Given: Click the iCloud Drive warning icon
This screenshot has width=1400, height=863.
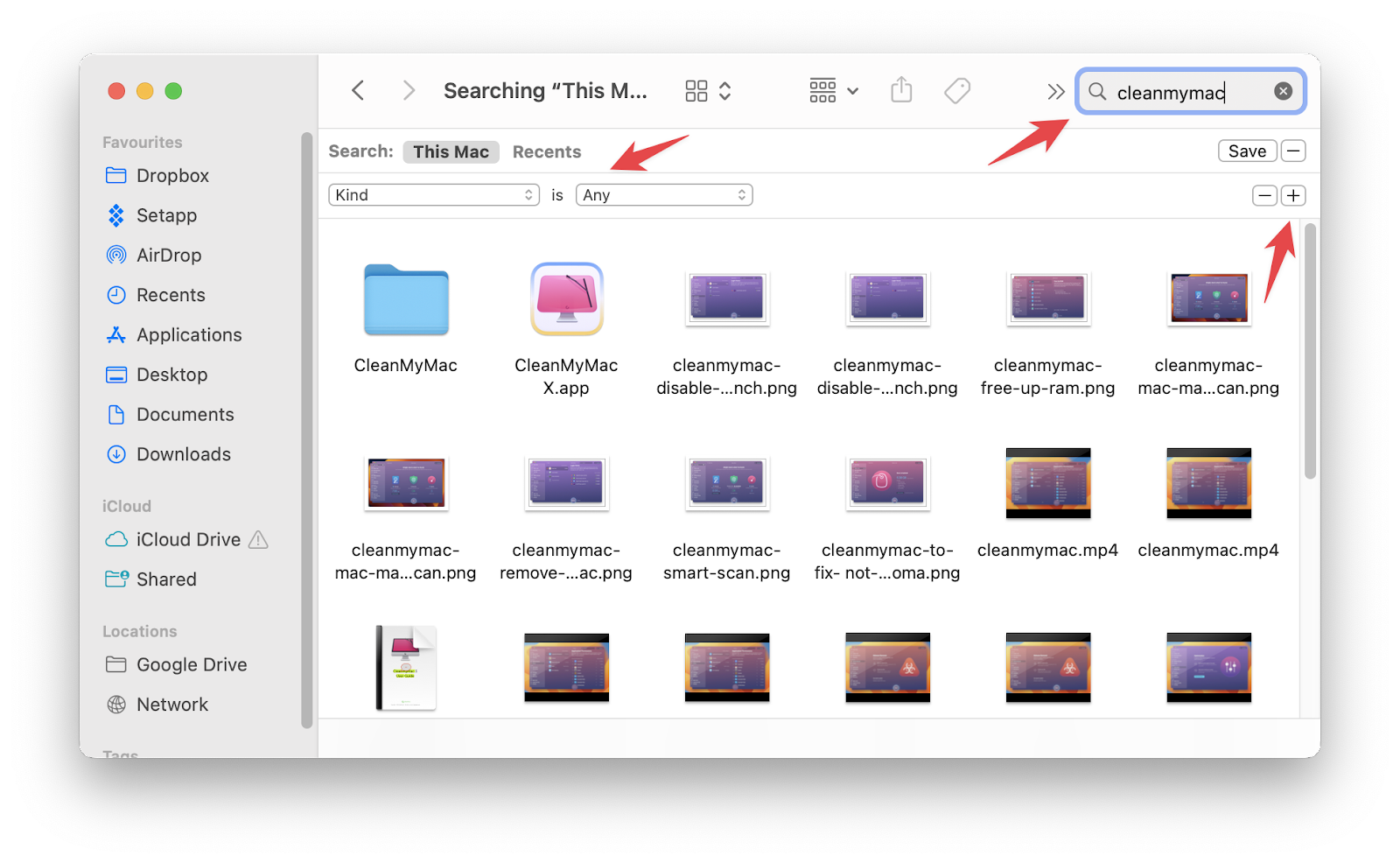Looking at the screenshot, I should 260,539.
